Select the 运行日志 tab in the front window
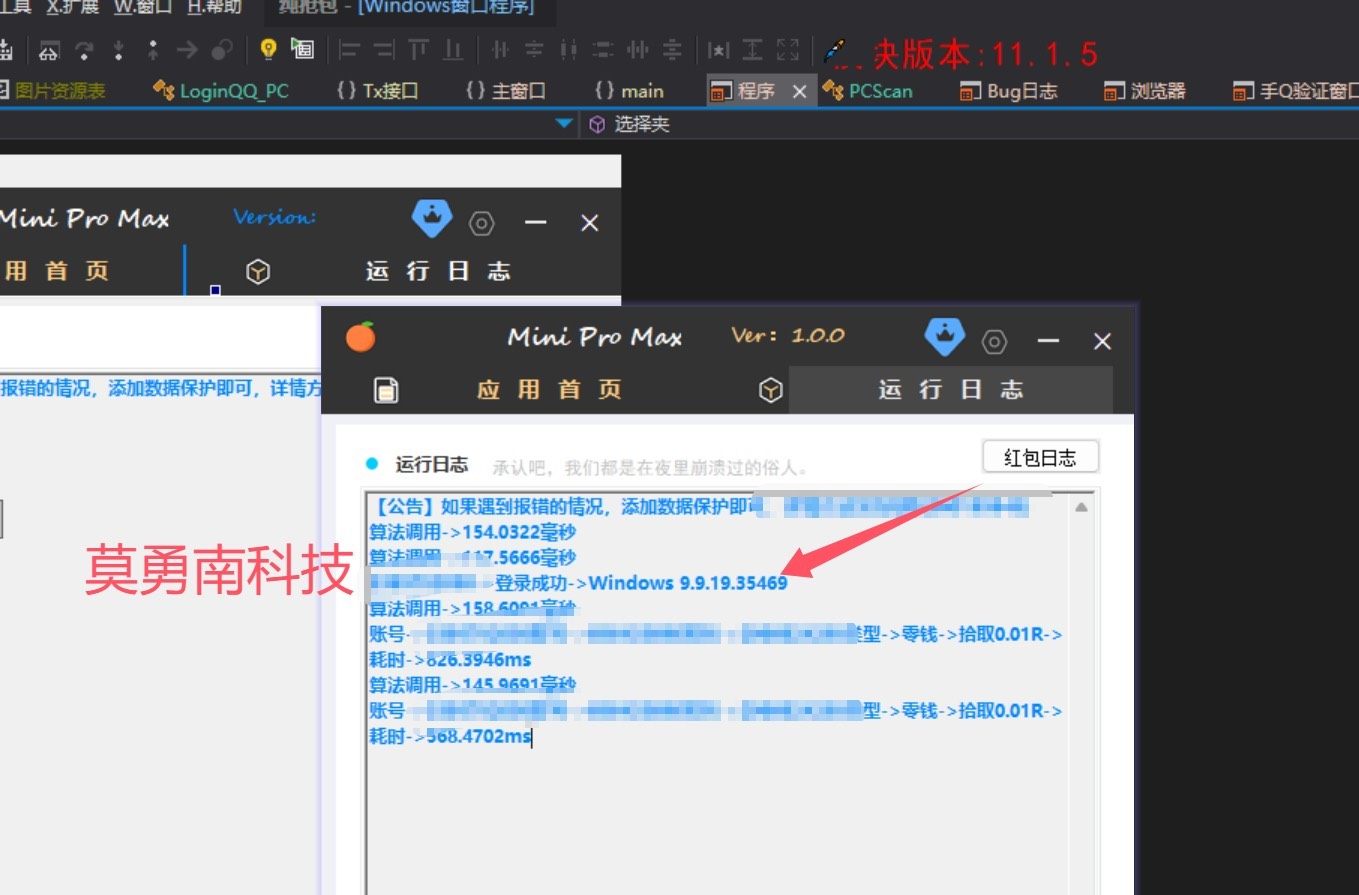The height and width of the screenshot is (895, 1359). (x=951, y=390)
